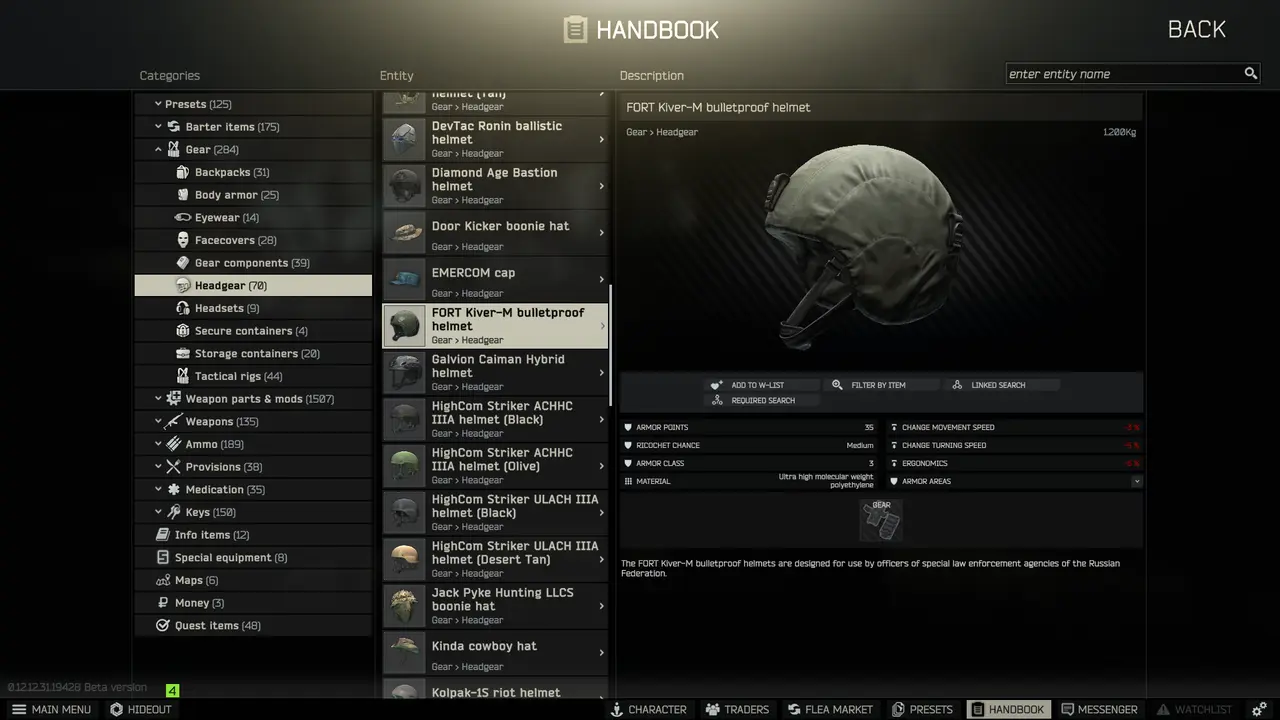1280x720 pixels.
Task: Select HighCom Striker ULACH IIIA helmet (Black)
Action: coord(495,512)
